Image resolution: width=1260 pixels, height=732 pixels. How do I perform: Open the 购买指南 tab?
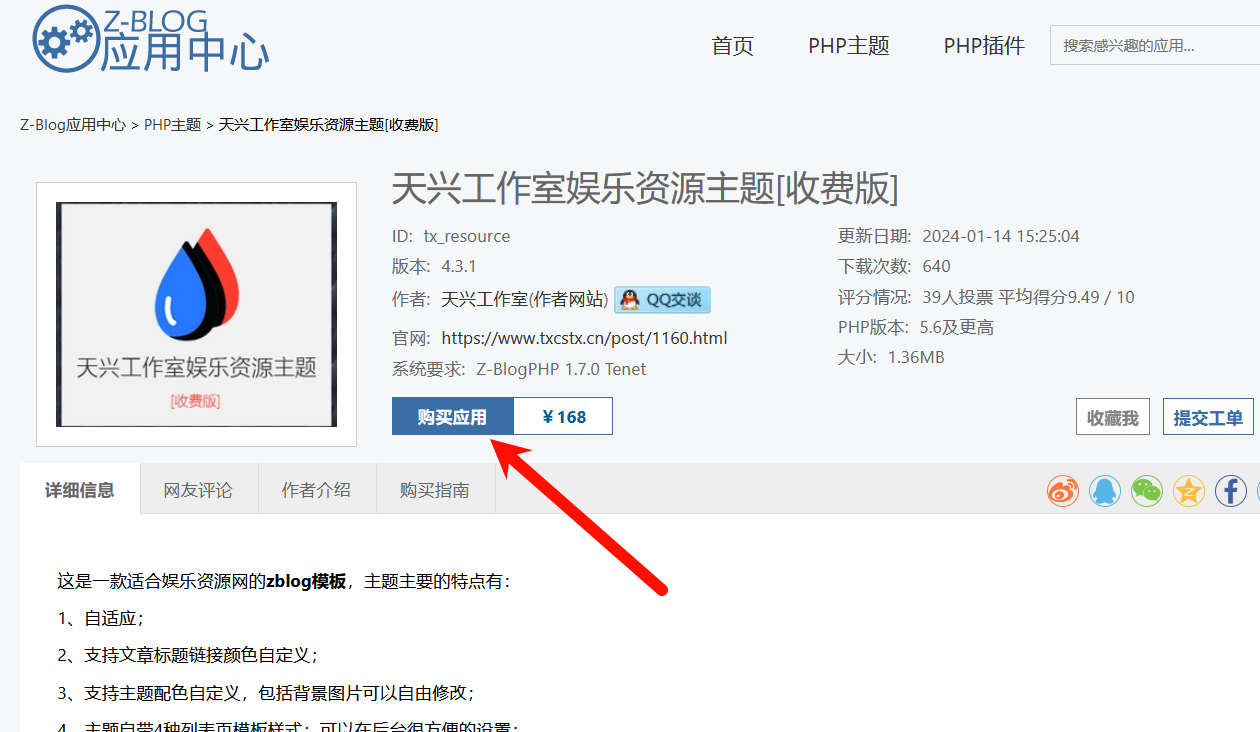pyautogui.click(x=435, y=488)
